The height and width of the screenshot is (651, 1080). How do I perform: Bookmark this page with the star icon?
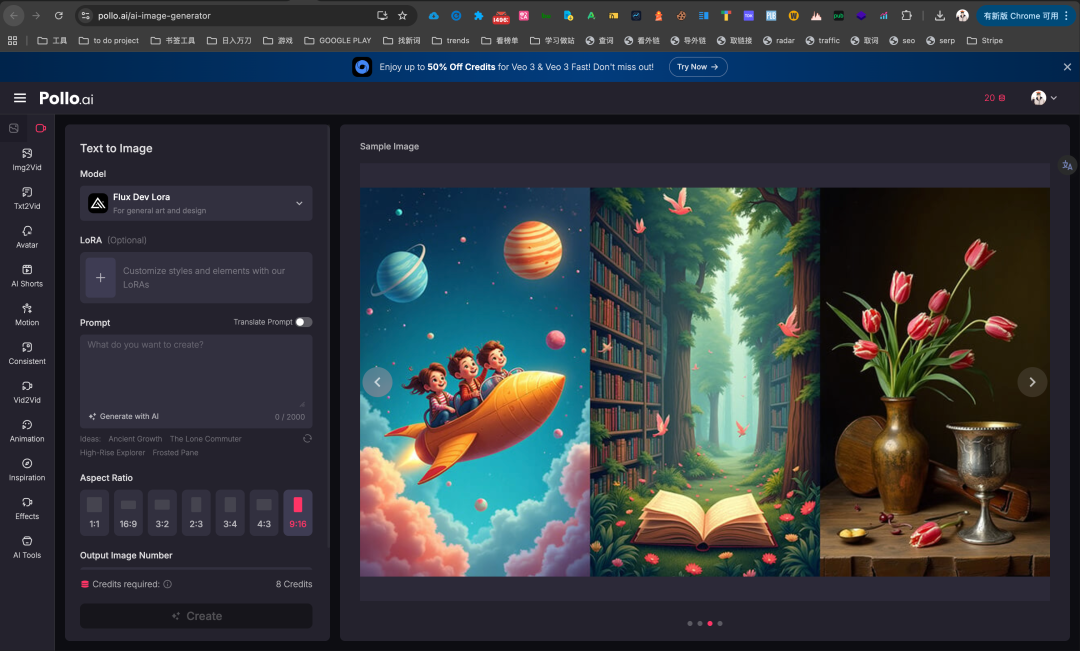(402, 15)
